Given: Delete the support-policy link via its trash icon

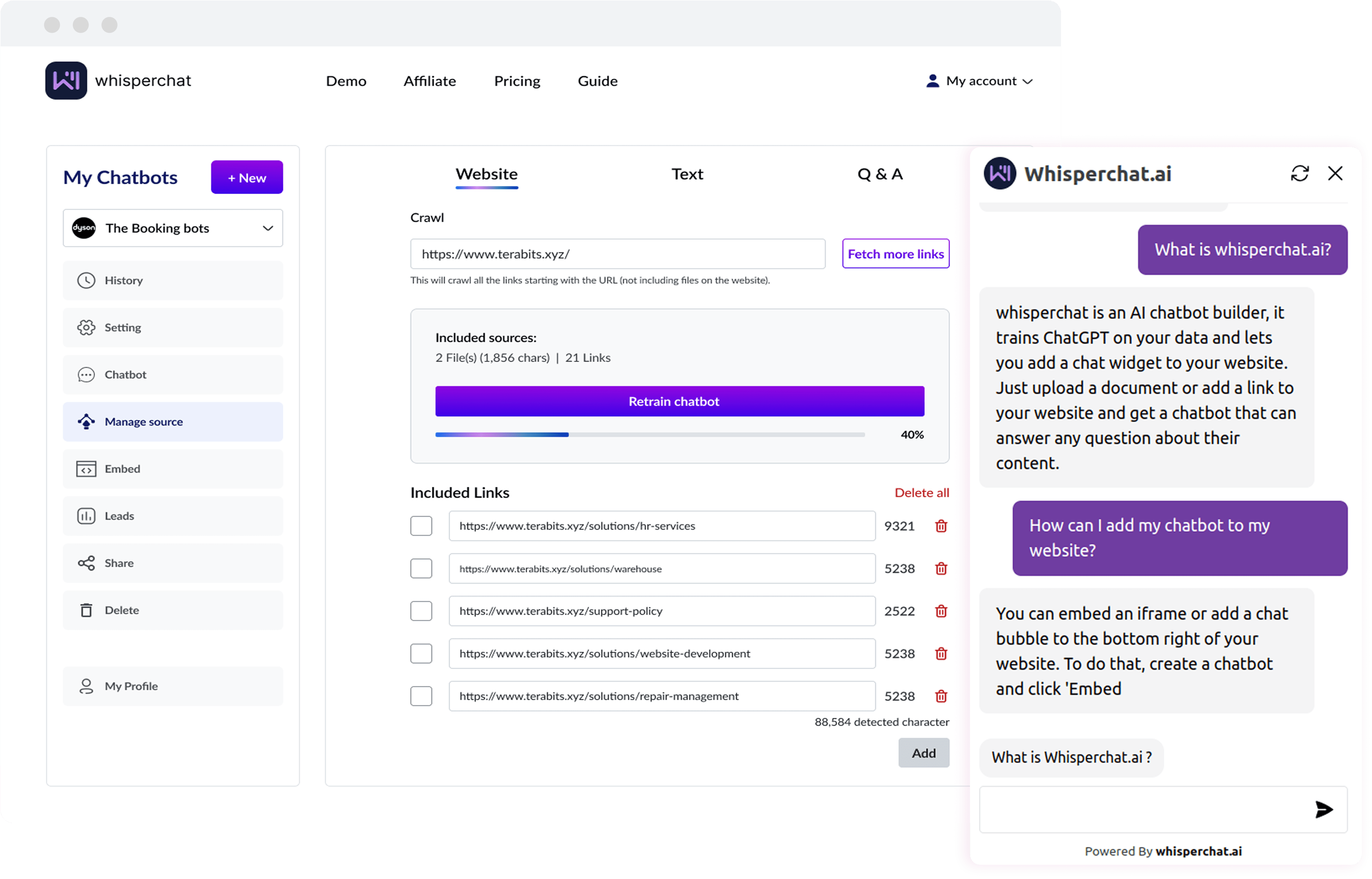Looking at the screenshot, I should click(x=941, y=611).
